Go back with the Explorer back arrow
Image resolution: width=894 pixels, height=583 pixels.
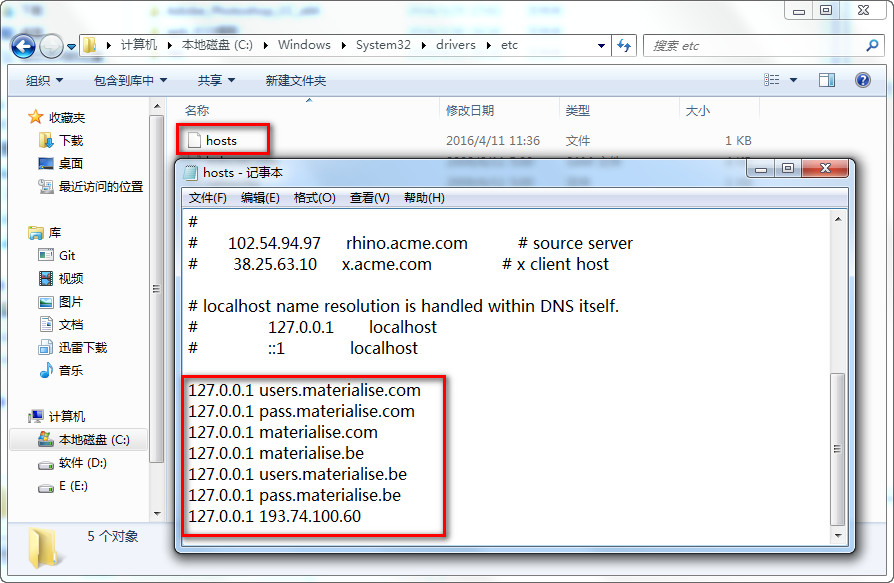(23, 46)
